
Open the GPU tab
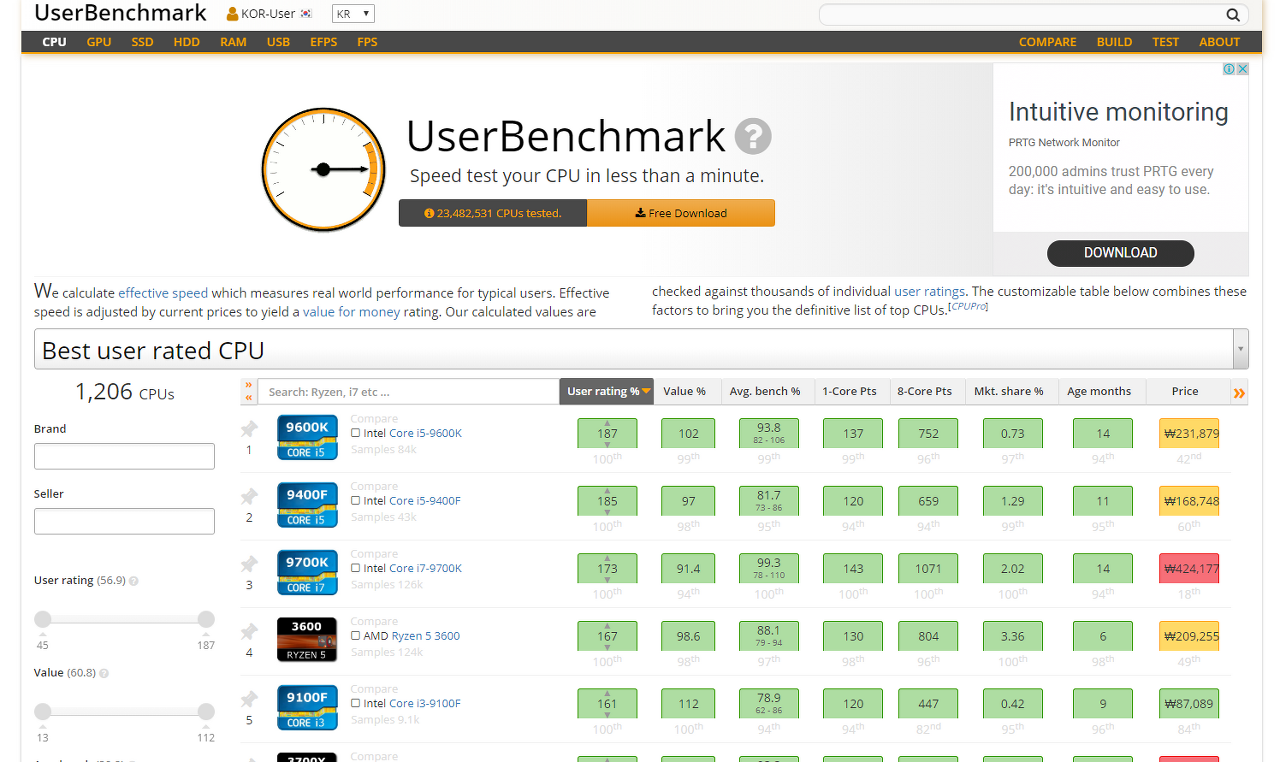pos(99,42)
